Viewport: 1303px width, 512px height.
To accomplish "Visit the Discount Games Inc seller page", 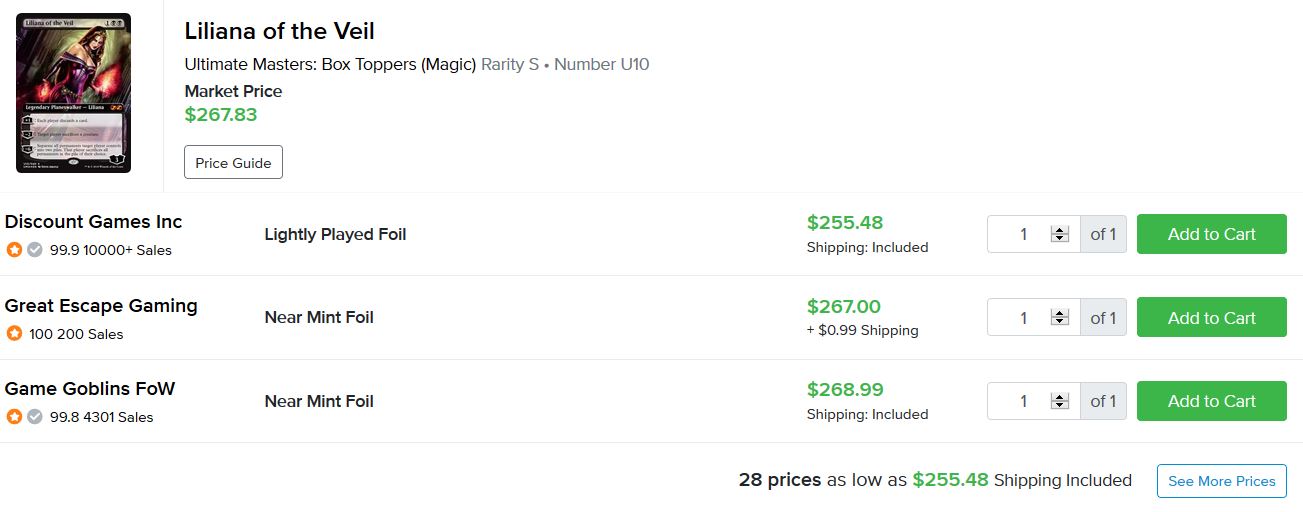I will coord(94,222).
